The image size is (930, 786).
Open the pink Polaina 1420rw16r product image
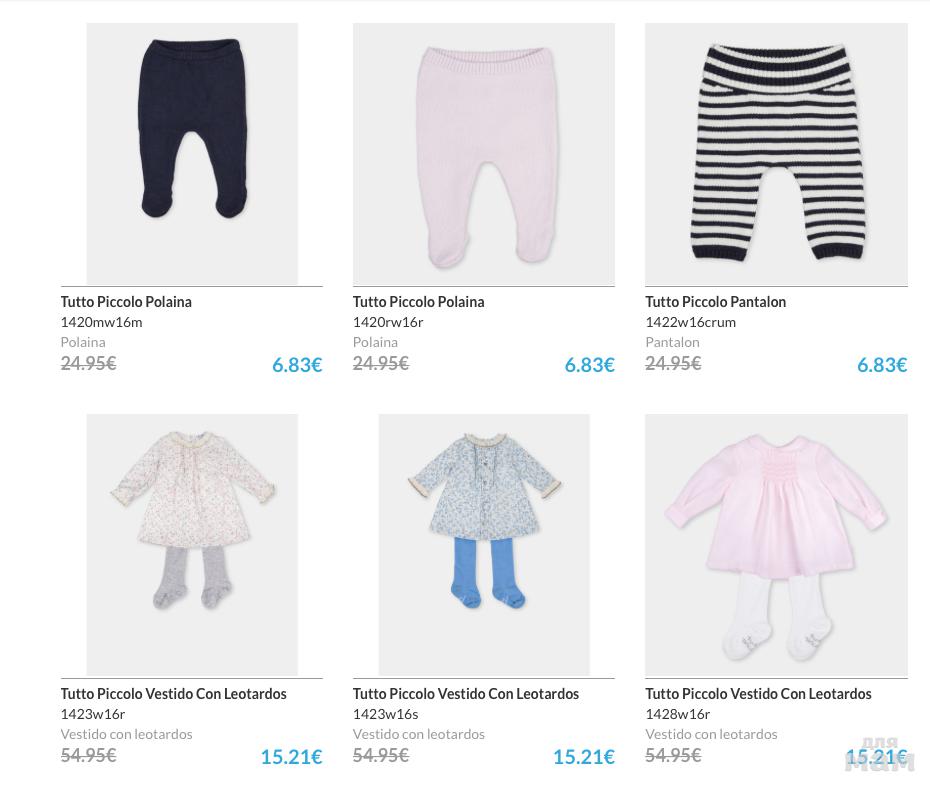[x=483, y=153]
